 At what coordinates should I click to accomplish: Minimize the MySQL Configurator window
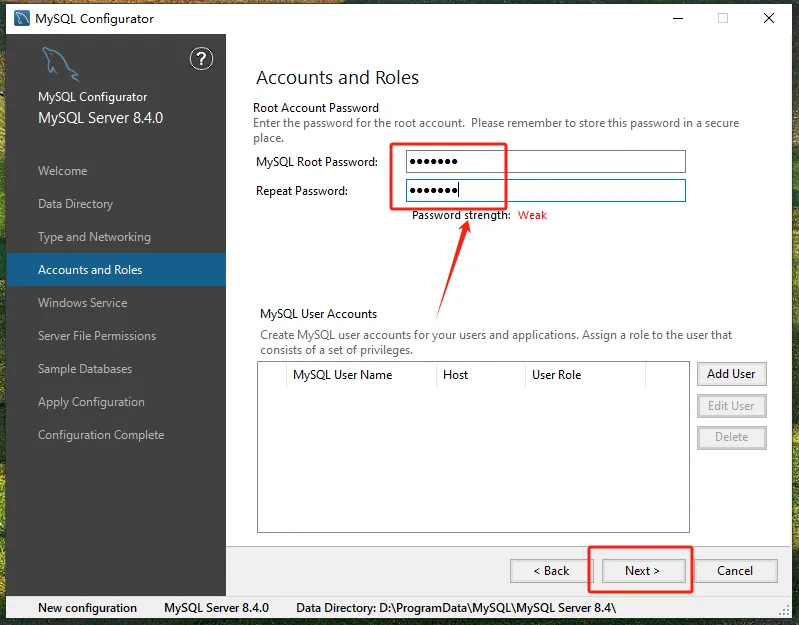(x=678, y=18)
